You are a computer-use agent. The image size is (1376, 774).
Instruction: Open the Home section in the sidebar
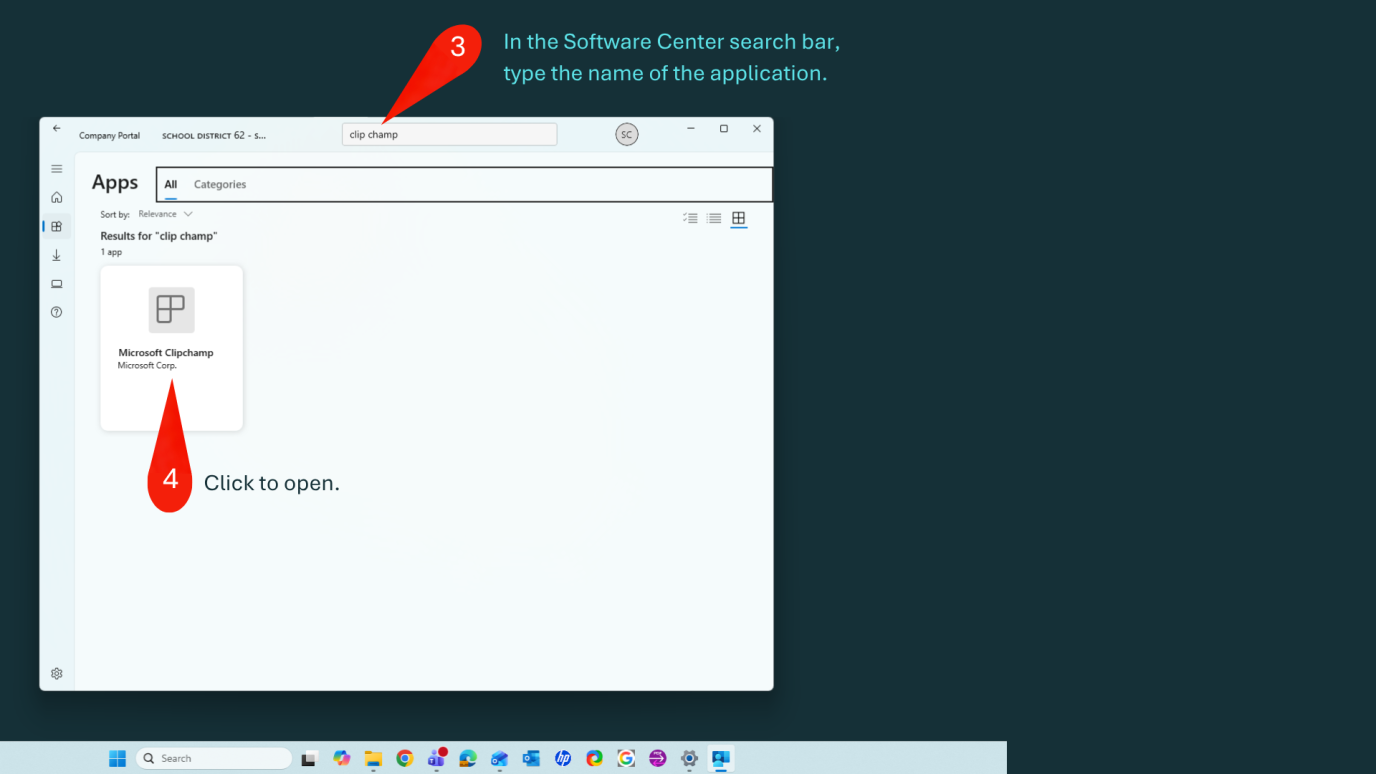[x=57, y=197]
